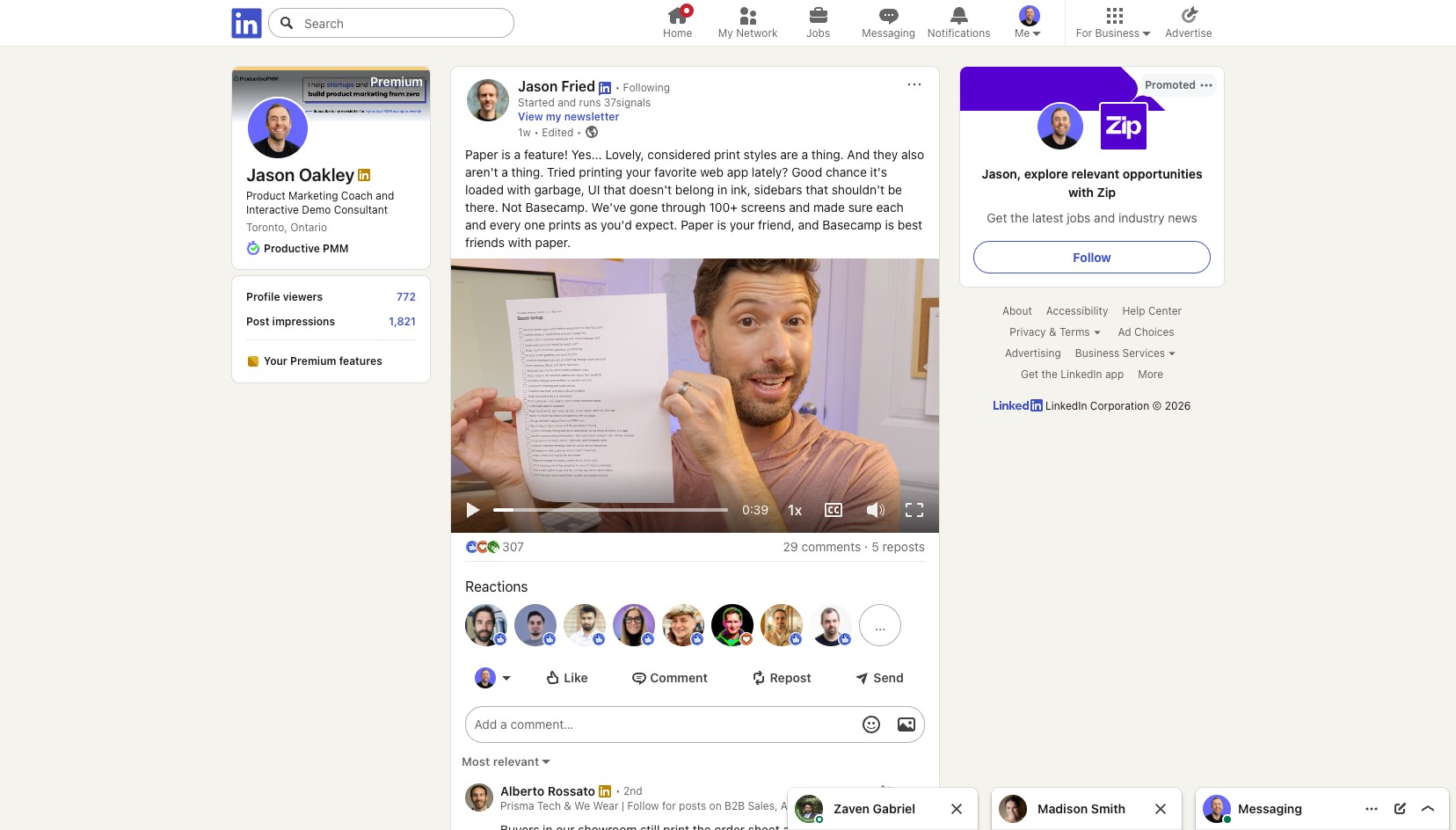1456x830 pixels.
Task: Show more reactions with the ellipsis circle
Action: click(880, 626)
